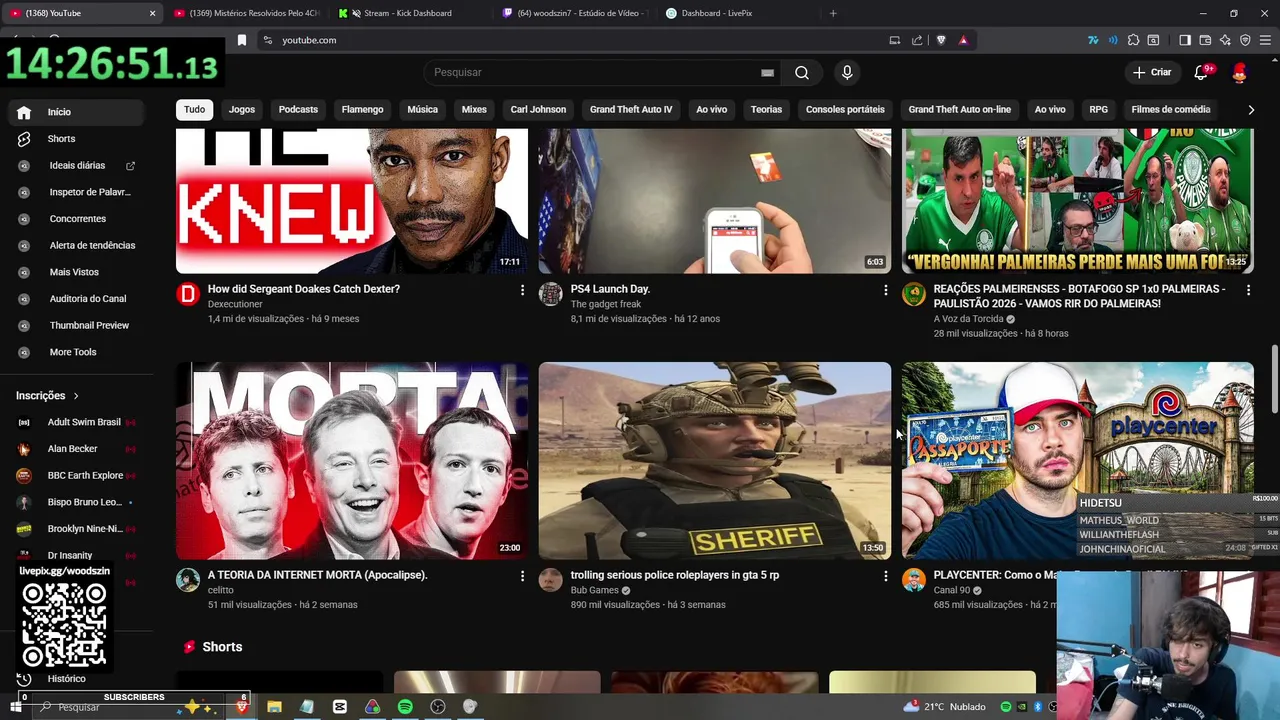Screen dimensions: 1280x720
Task: Open Mais Vistos in the sidebar
Action: point(78,272)
